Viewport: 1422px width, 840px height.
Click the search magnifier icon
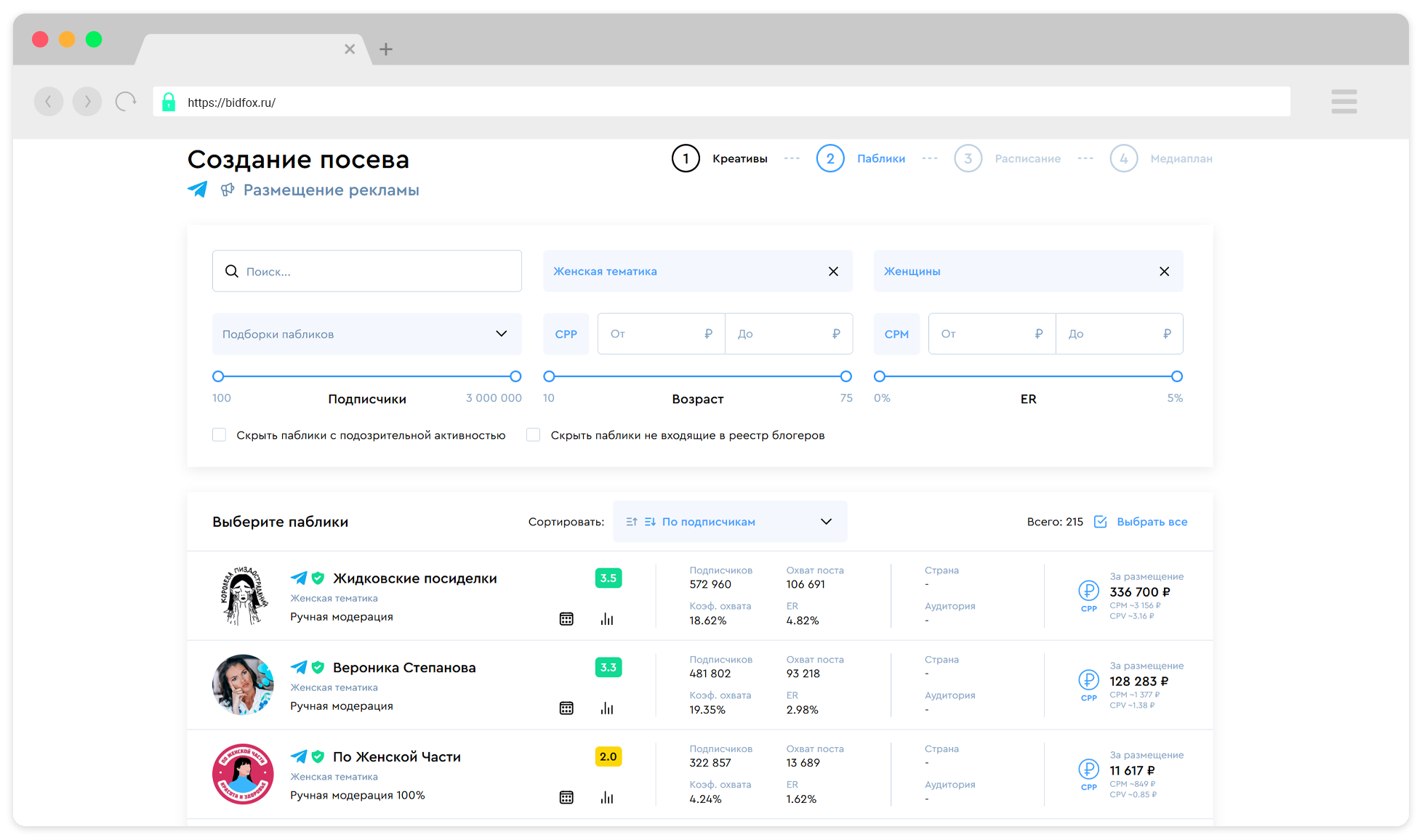(232, 271)
